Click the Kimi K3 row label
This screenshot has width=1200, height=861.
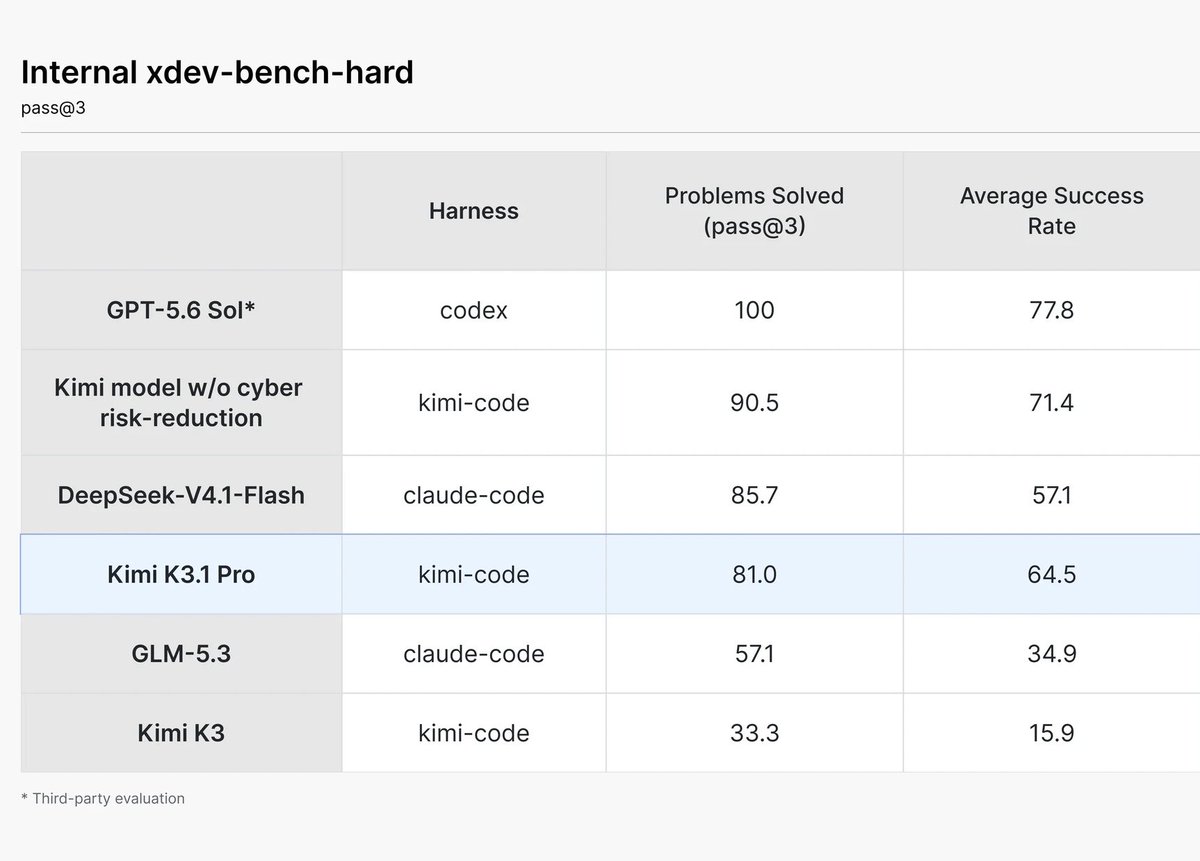click(x=181, y=733)
